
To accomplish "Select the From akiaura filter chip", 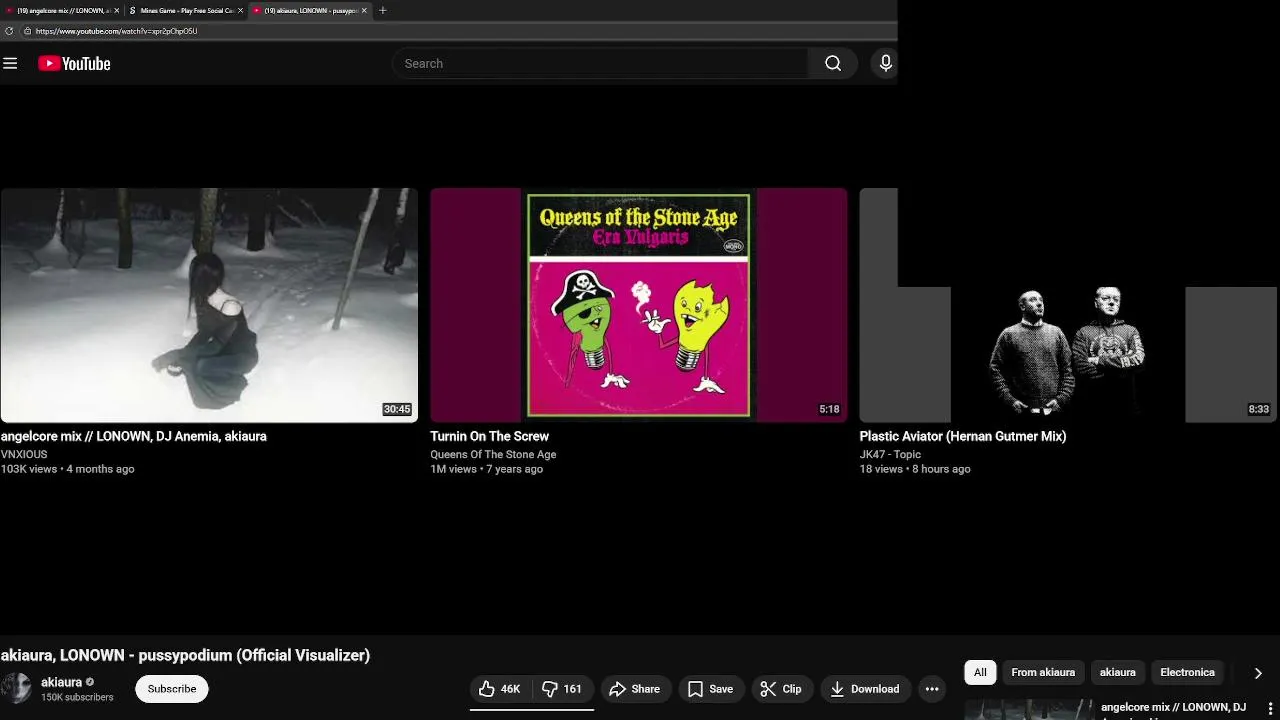I will coord(1043,672).
